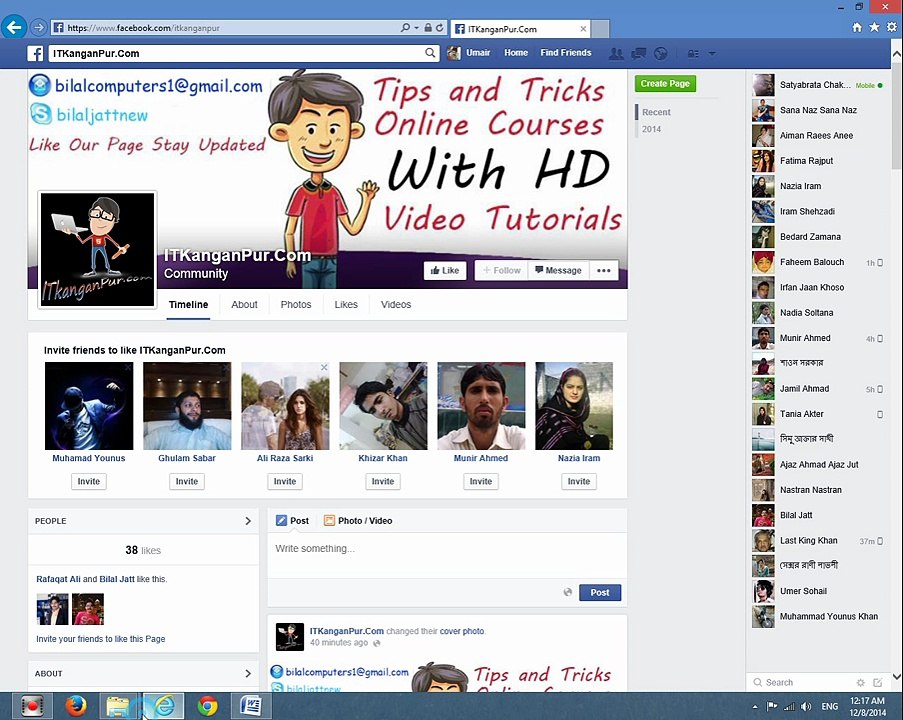
Task: Click the screen recorder taskbar icon
Action: 32,706
